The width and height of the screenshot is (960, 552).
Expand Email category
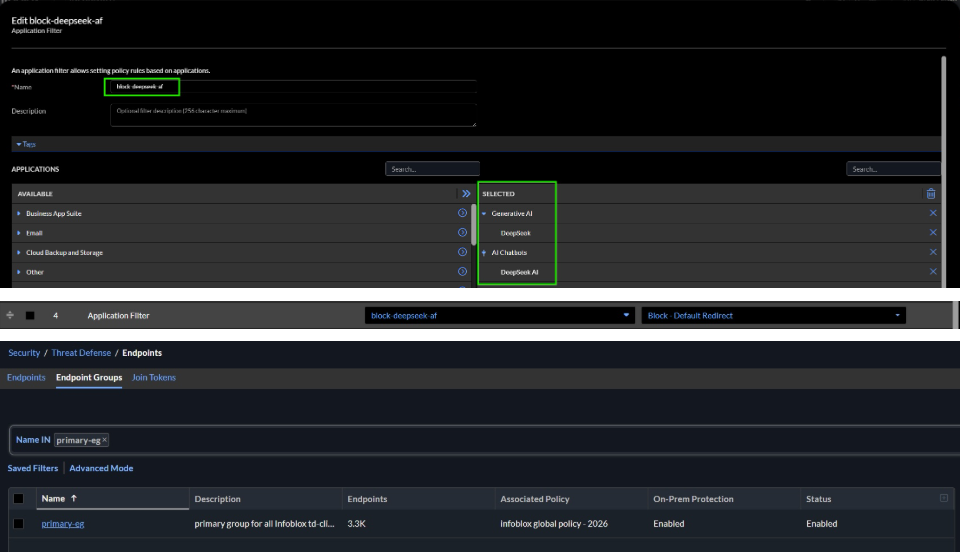pos(19,233)
